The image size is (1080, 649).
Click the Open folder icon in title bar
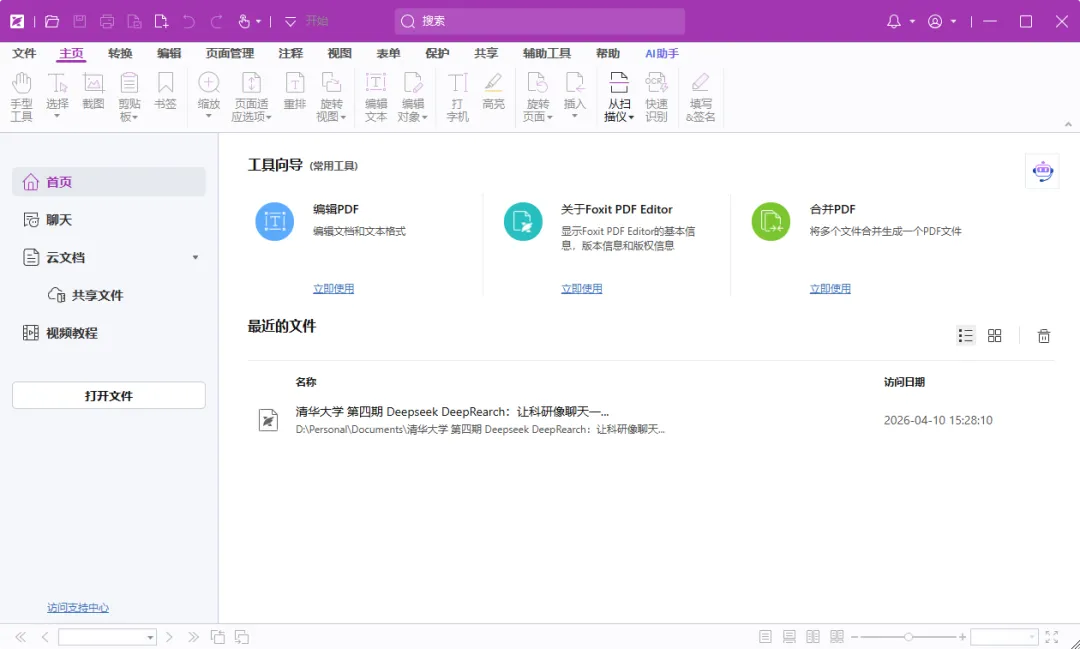[52, 21]
